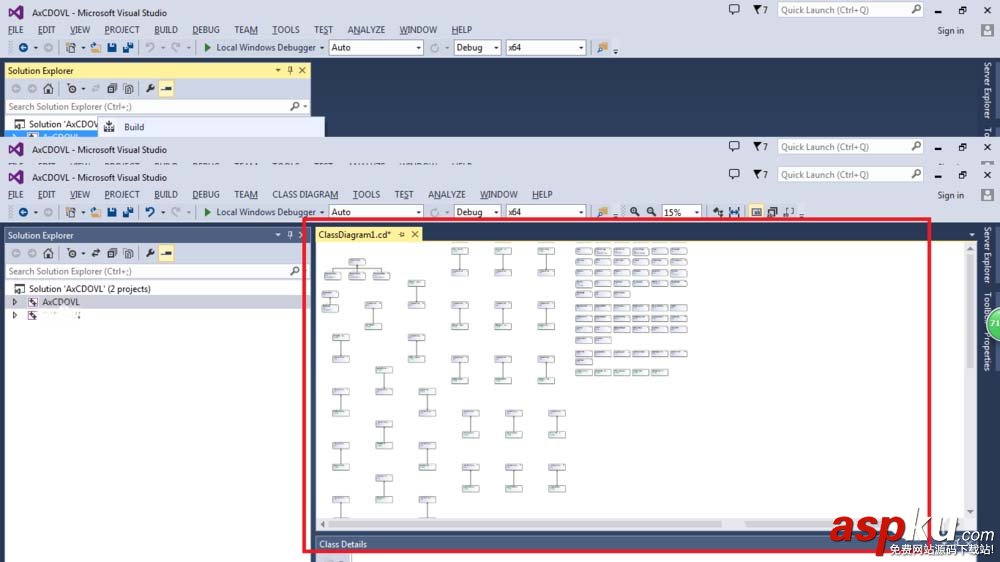Click Layout Diagram icon beside zoom percentage

click(718, 212)
